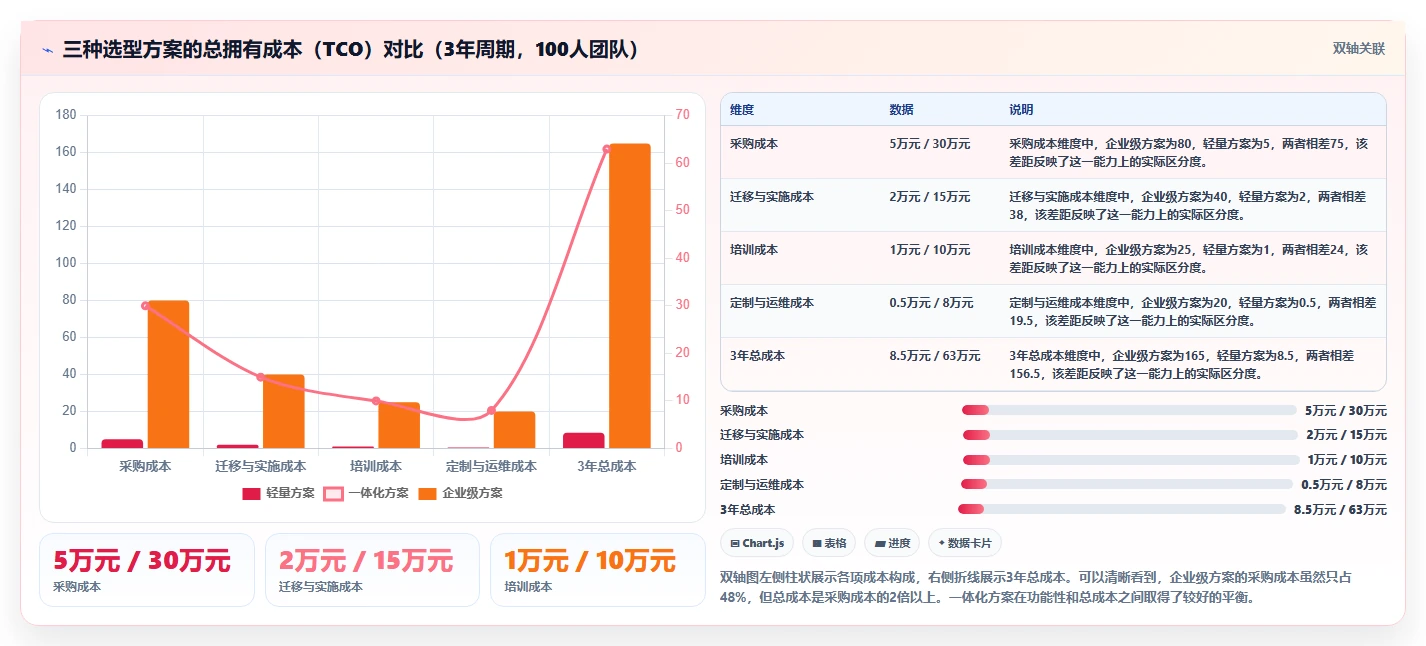This screenshot has height=646, width=1426.
Task: Click the 定制与运维成本 progress bar
Action: click(1127, 484)
